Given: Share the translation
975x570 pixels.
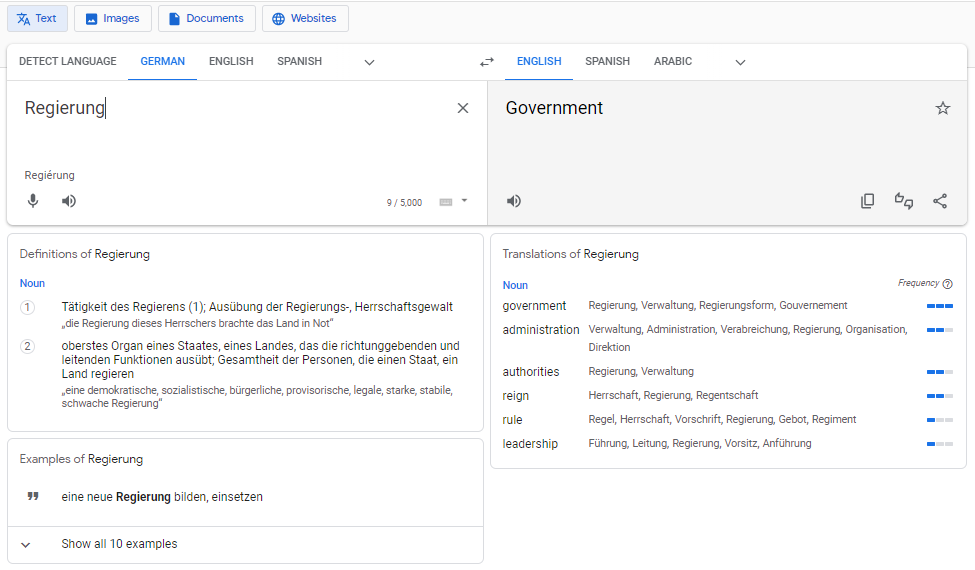Looking at the screenshot, I should pyautogui.click(x=940, y=201).
